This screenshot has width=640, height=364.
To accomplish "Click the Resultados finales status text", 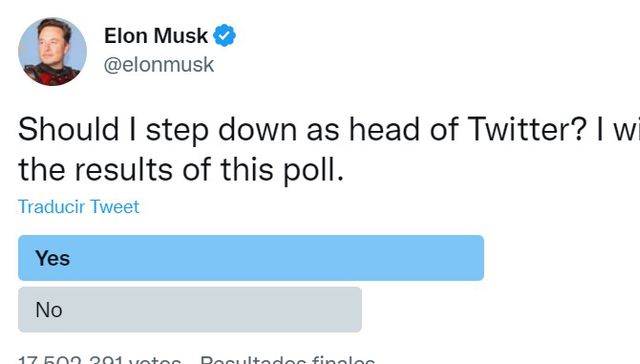I will (x=287, y=360).
